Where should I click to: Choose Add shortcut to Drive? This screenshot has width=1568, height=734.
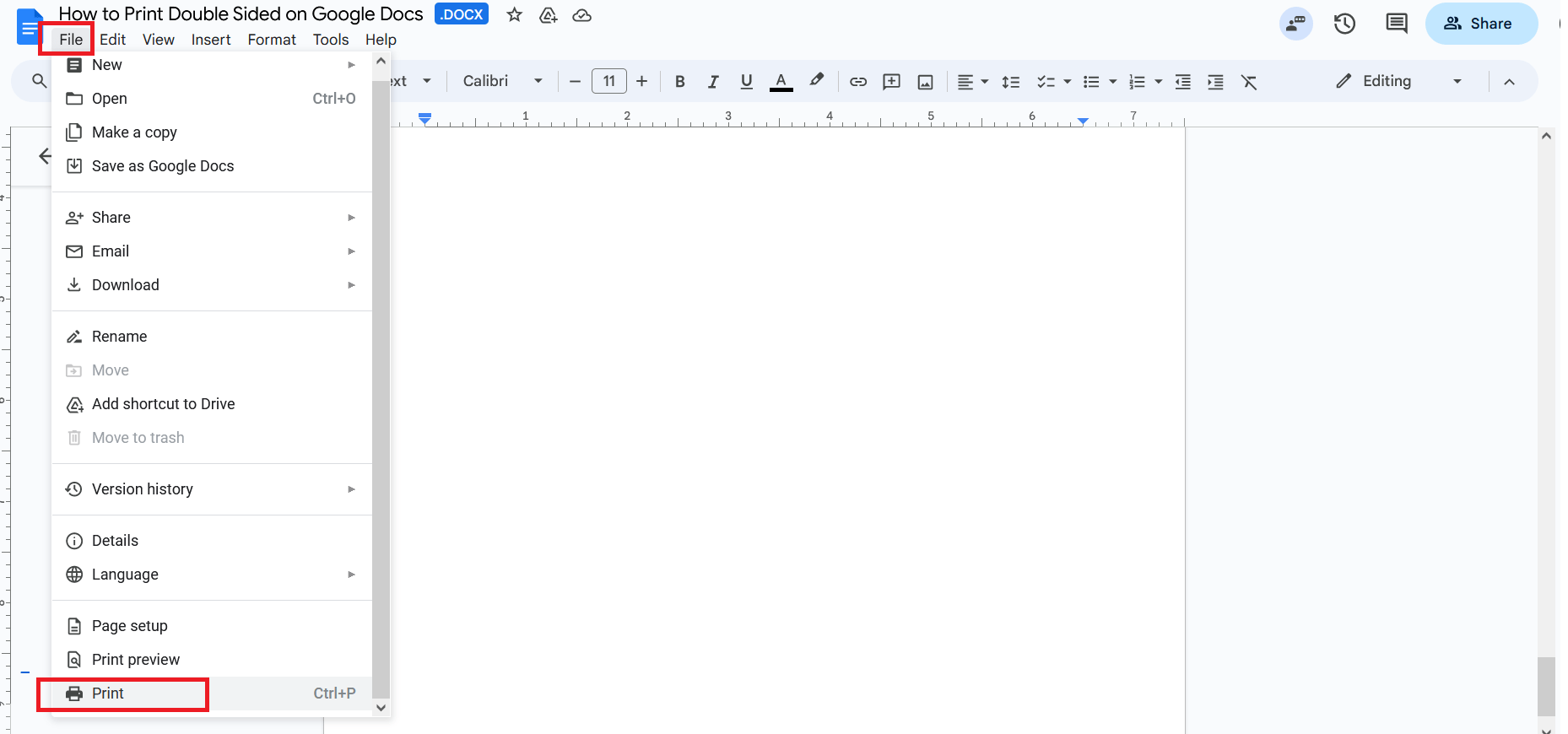click(212, 404)
